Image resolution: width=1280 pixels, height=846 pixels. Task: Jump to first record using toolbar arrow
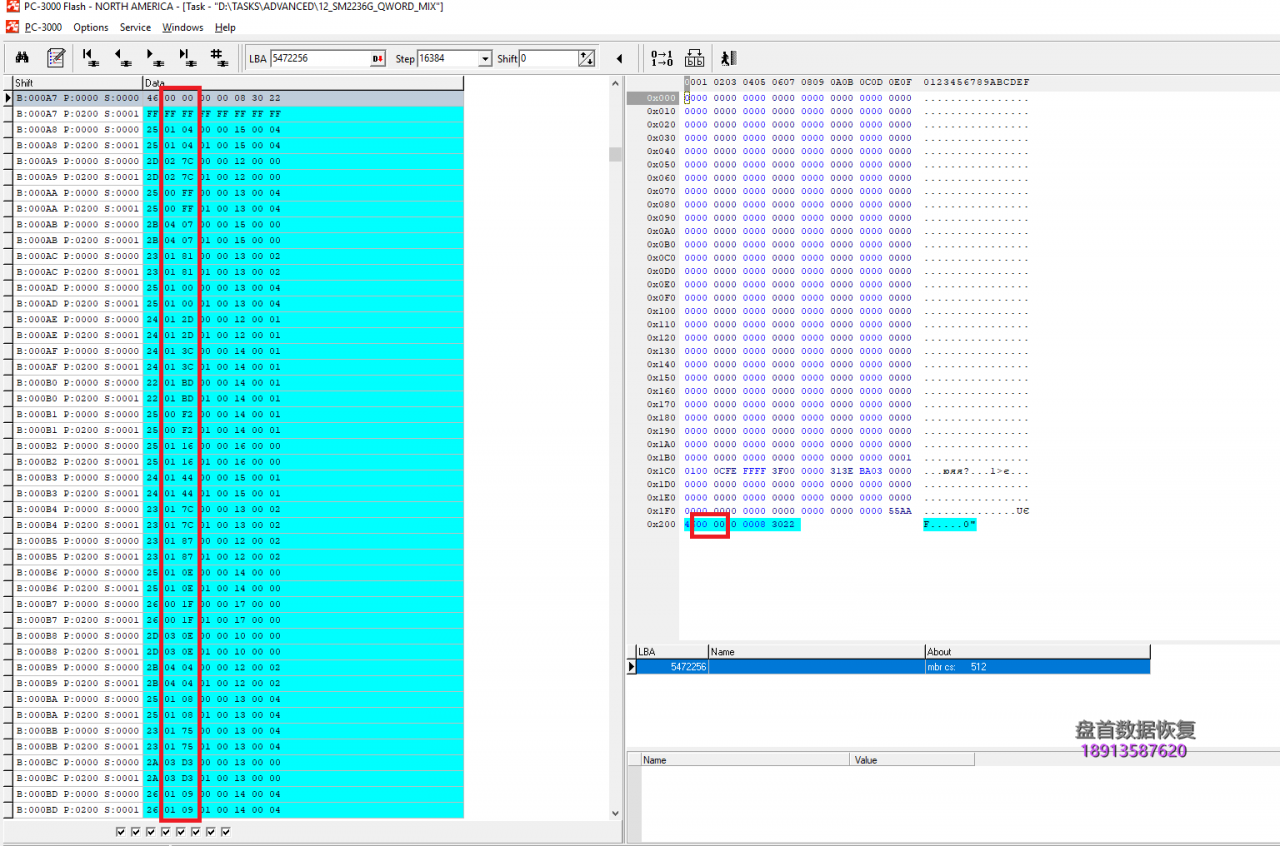(x=90, y=58)
